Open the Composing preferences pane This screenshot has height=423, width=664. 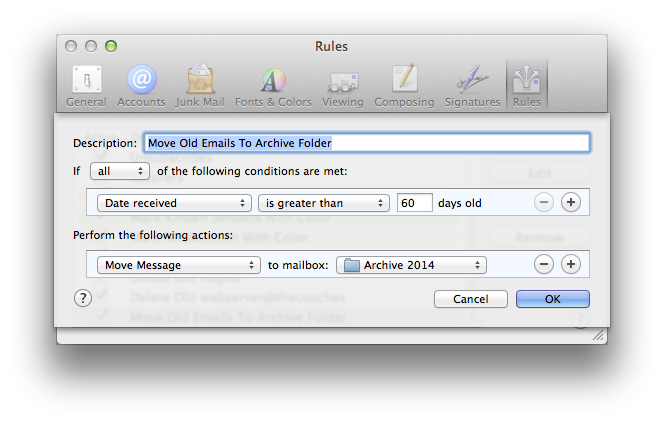pos(404,86)
